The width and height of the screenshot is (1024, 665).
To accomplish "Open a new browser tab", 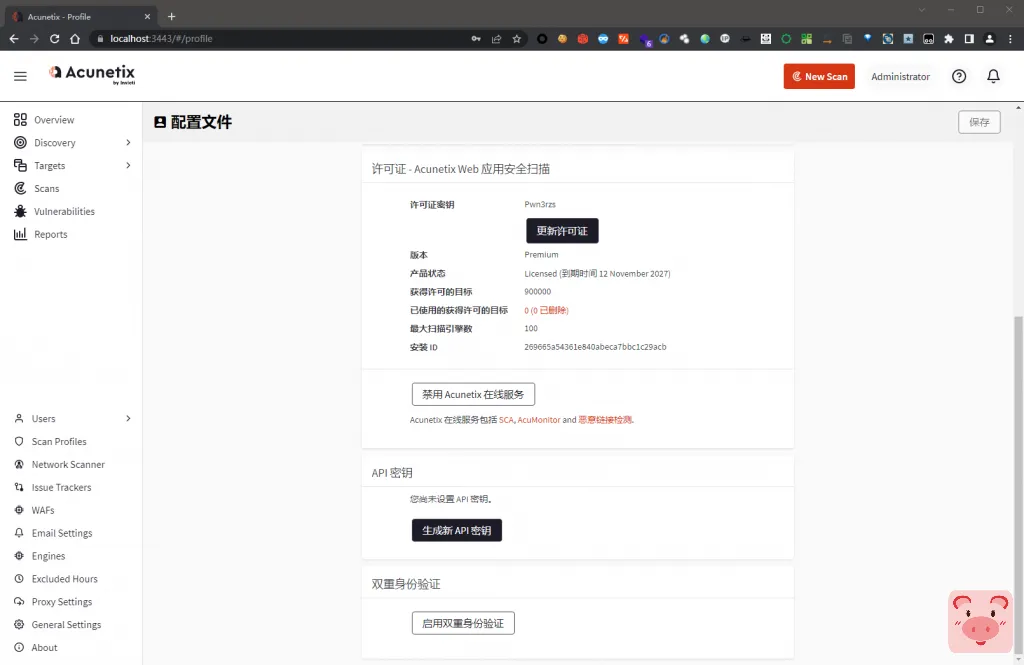I will click(x=172, y=16).
